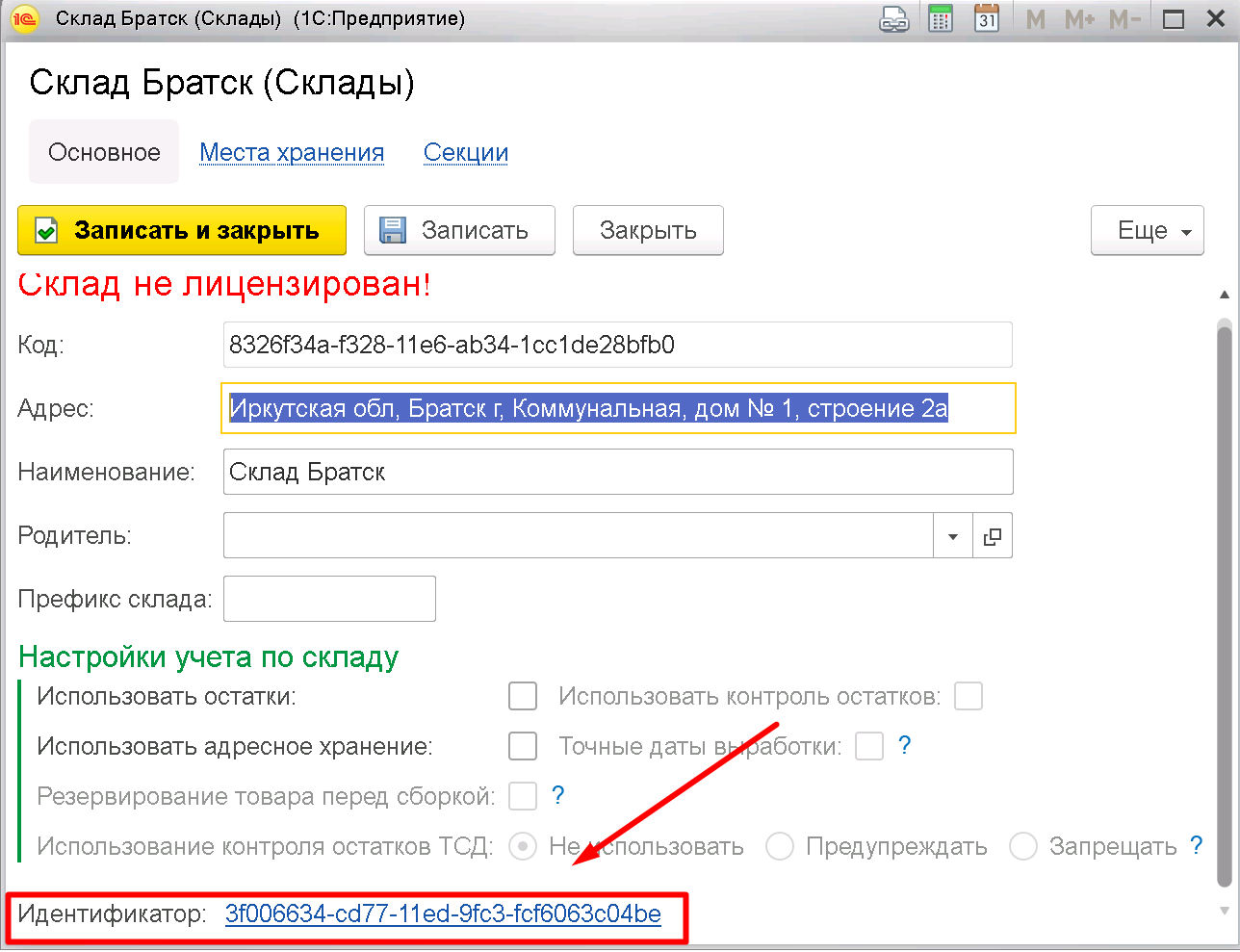
Task: Toggle Резервирование товара перед сборкой checkbox
Action: [523, 796]
